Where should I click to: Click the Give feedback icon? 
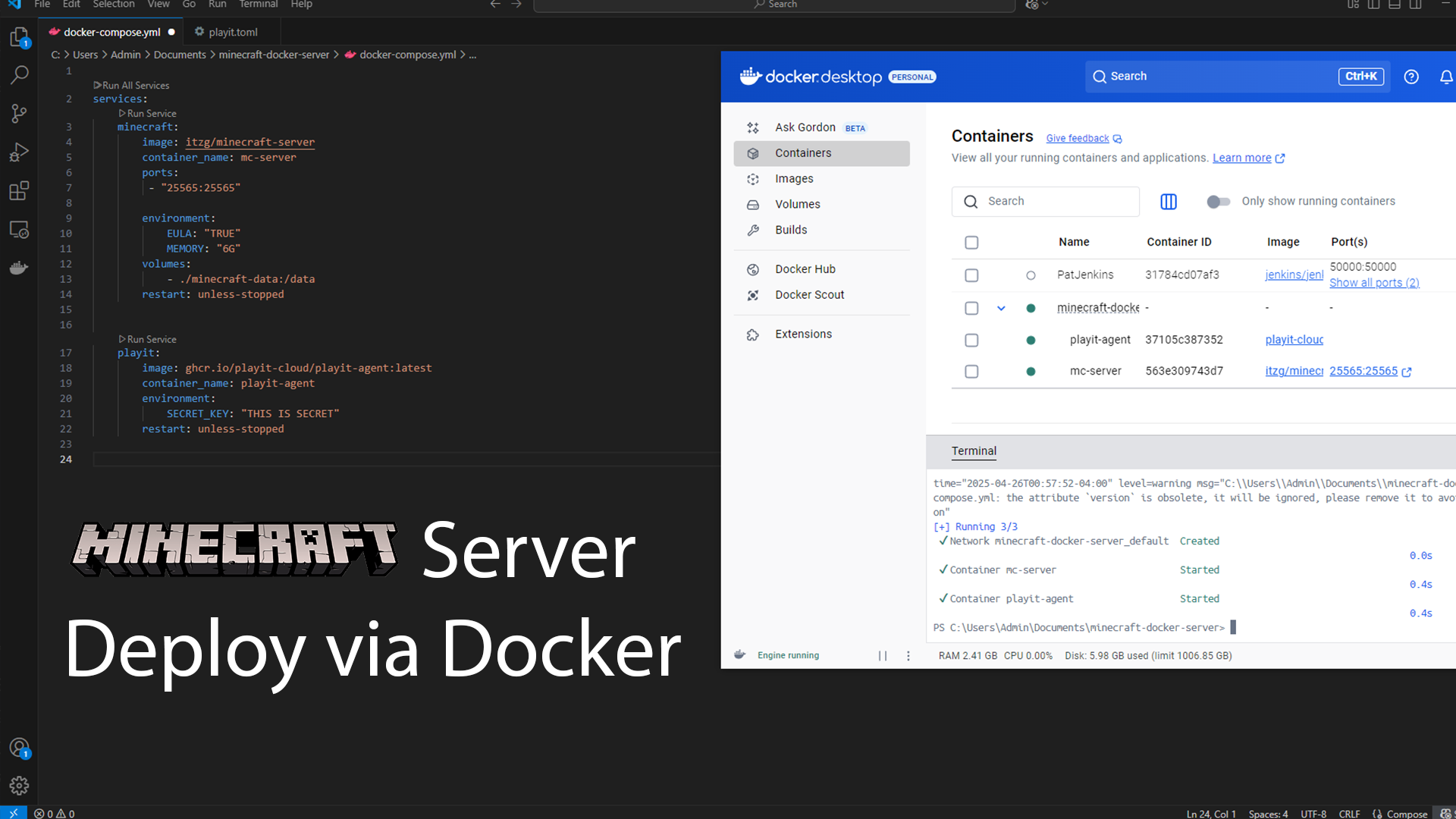click(x=1117, y=139)
